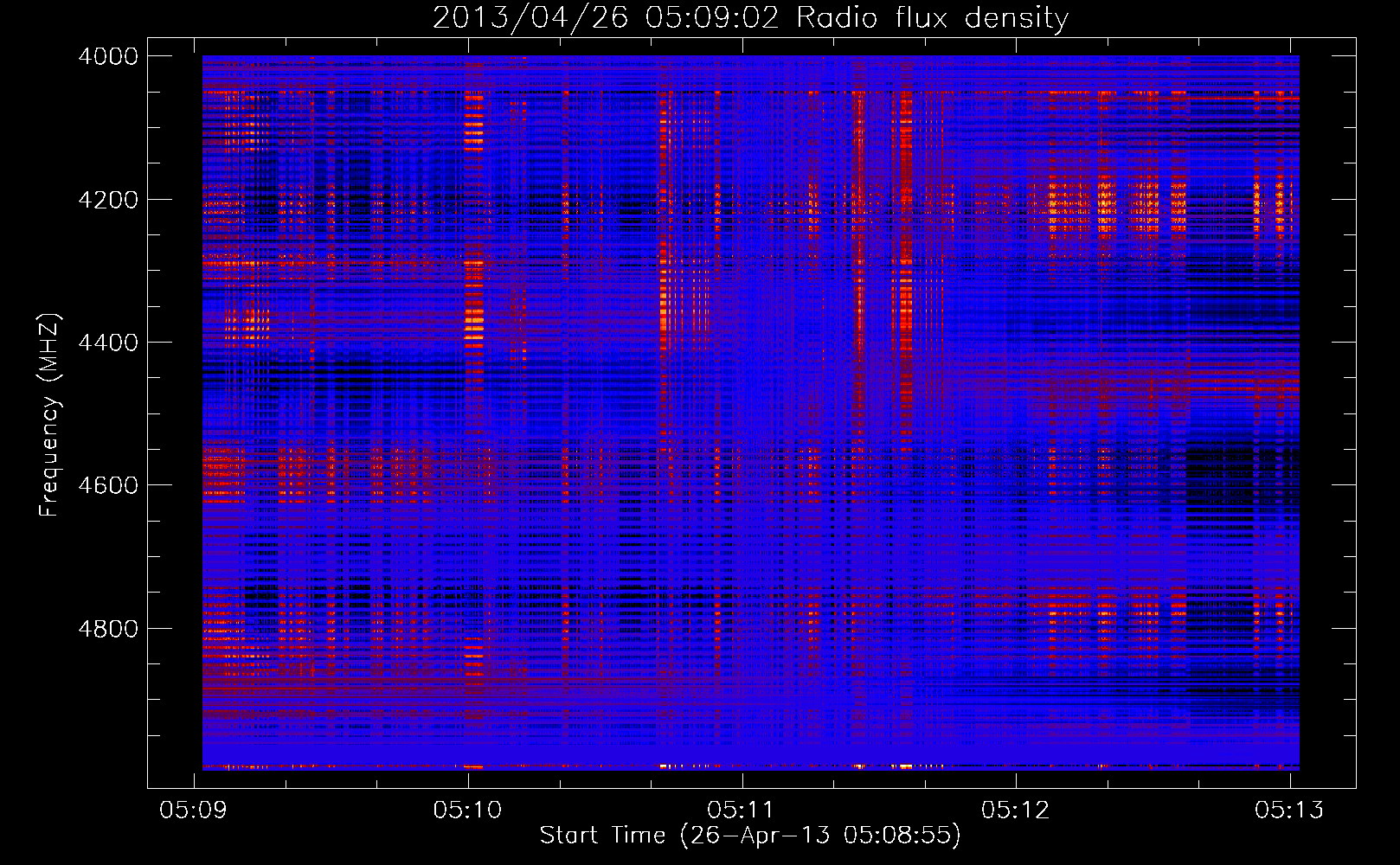Click the 4200 frequency tick label
1400x865 pixels.
108,200
